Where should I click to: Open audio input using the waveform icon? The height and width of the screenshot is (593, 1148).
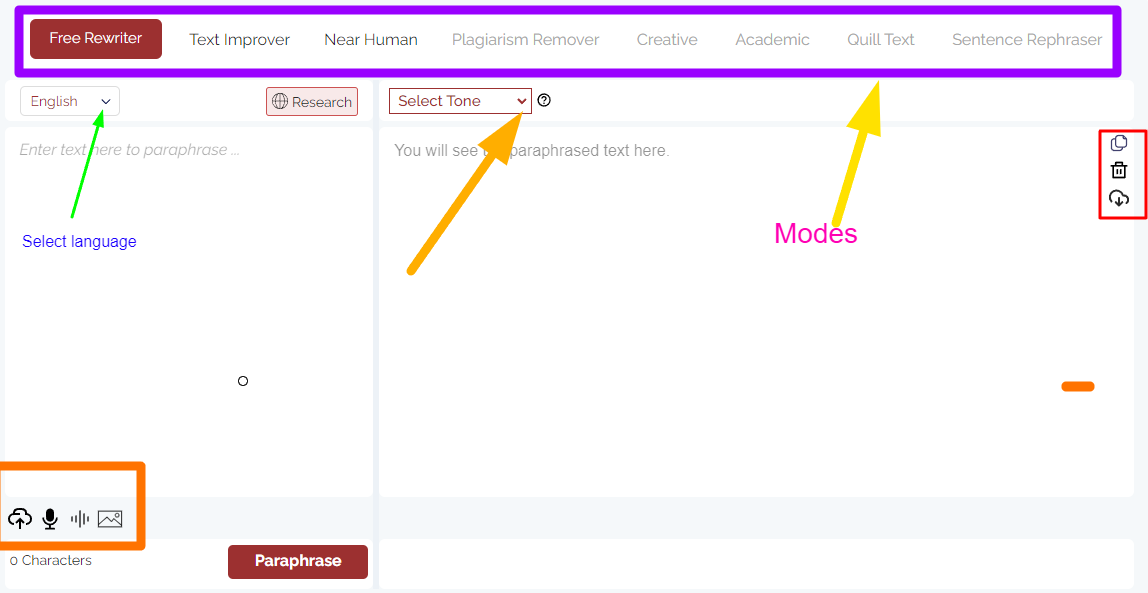[79, 518]
